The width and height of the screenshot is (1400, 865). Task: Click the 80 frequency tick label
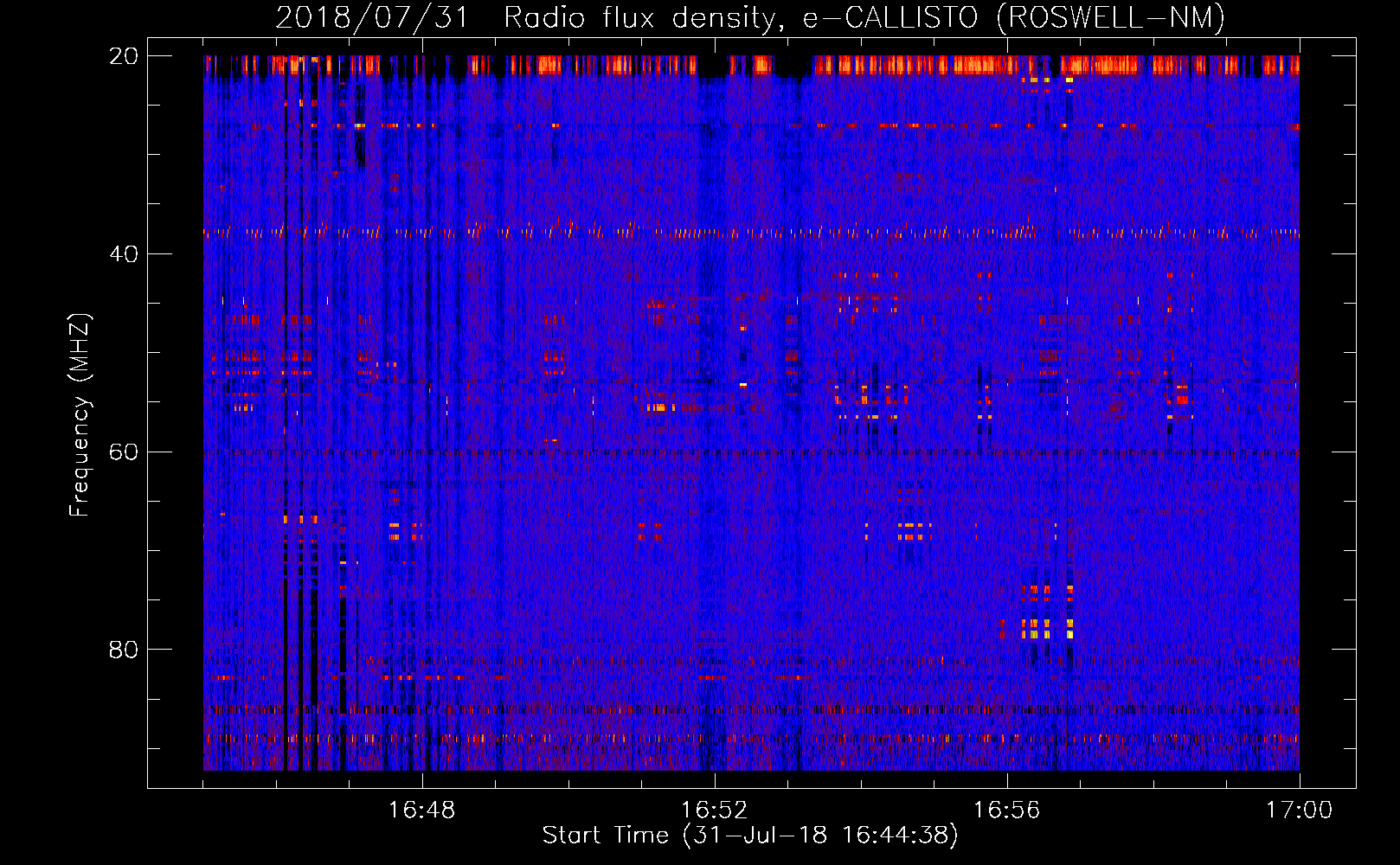(123, 650)
